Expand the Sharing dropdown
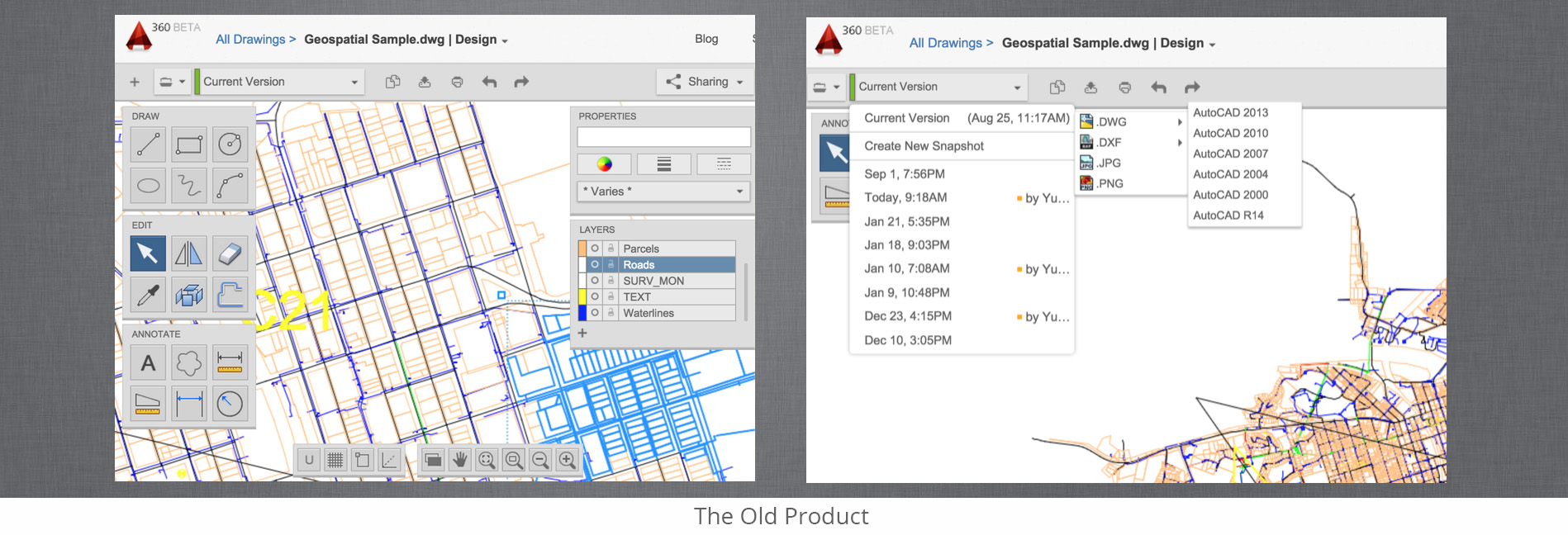This screenshot has width=1568, height=535. click(x=706, y=82)
